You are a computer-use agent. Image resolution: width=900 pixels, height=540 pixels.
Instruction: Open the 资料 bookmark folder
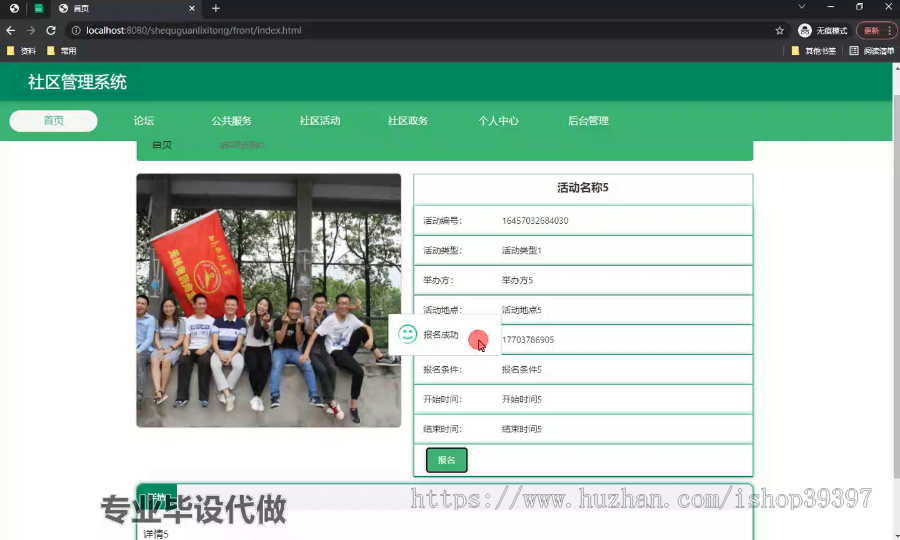(x=21, y=51)
